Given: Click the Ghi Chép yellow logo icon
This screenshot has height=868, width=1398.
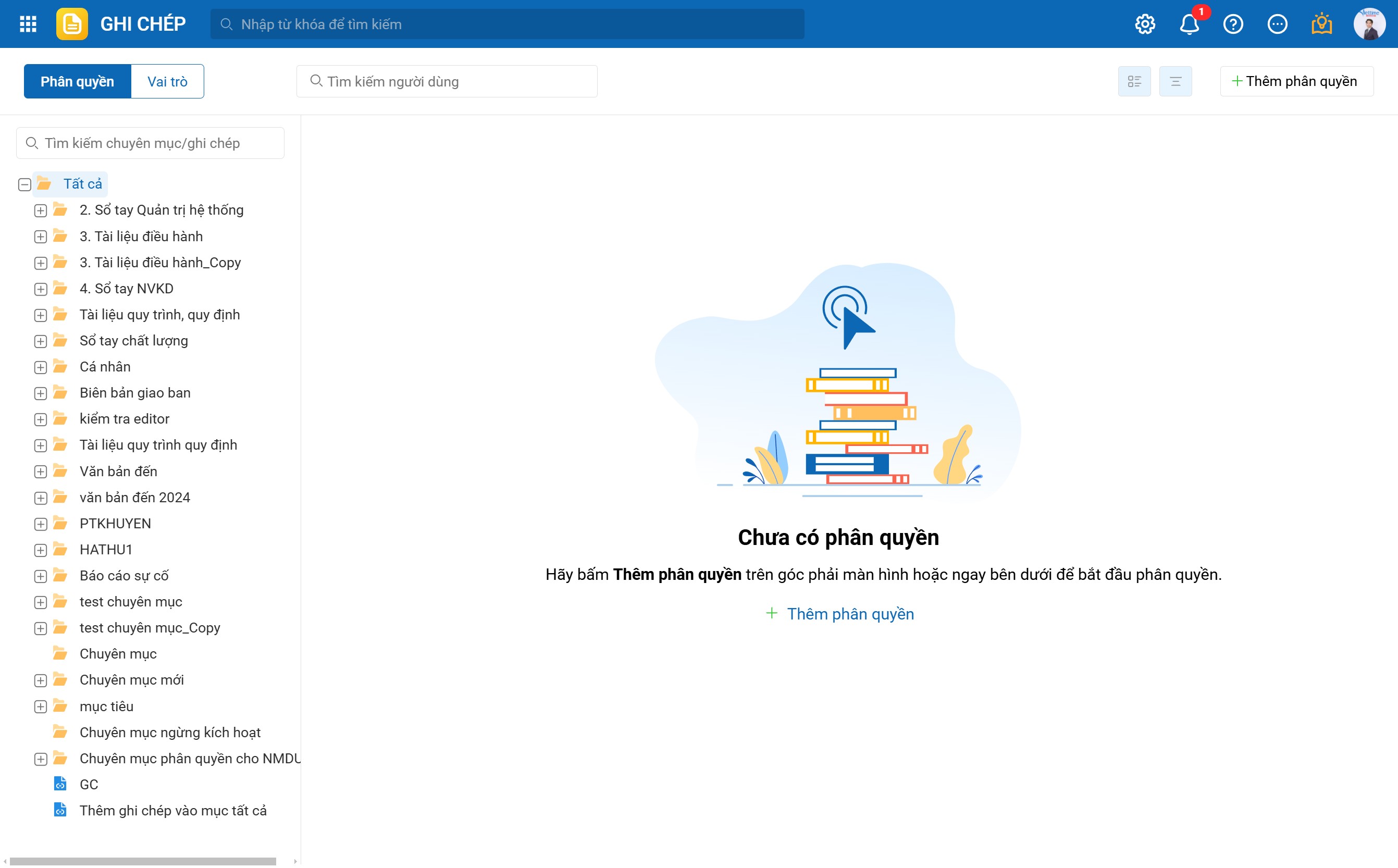Looking at the screenshot, I should coord(72,24).
